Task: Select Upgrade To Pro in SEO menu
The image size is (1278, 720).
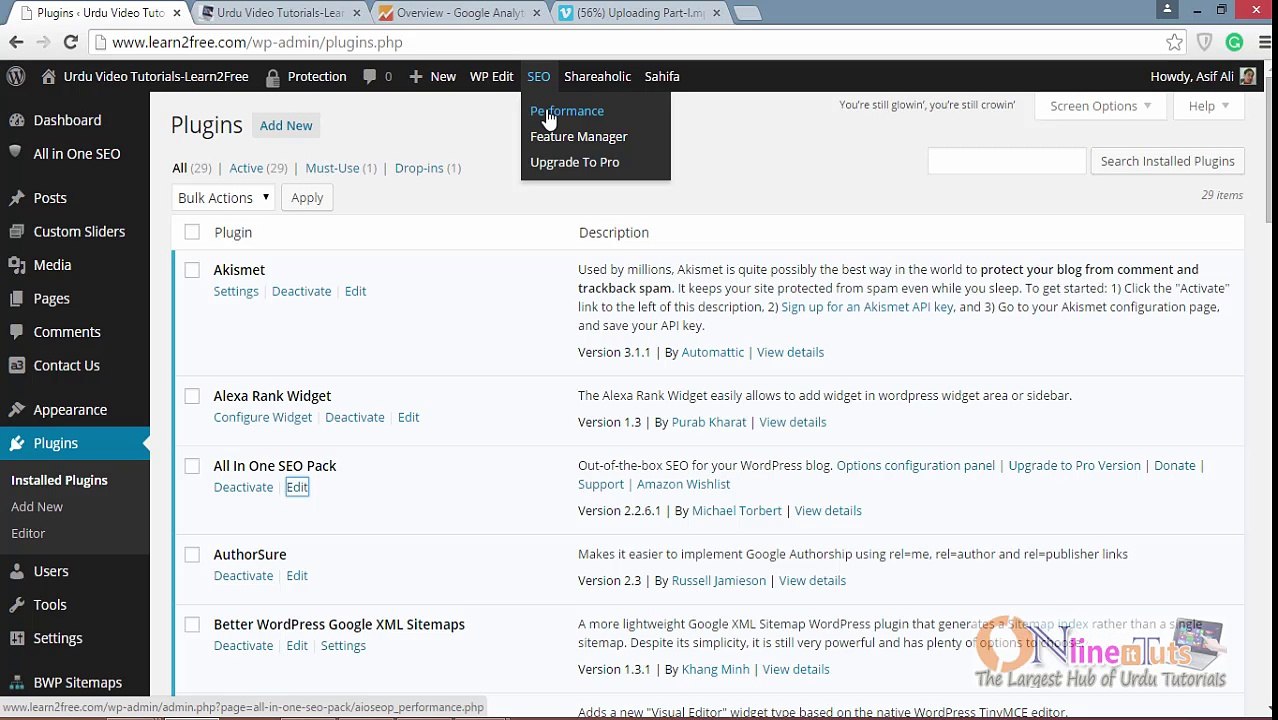Action: pyautogui.click(x=574, y=162)
